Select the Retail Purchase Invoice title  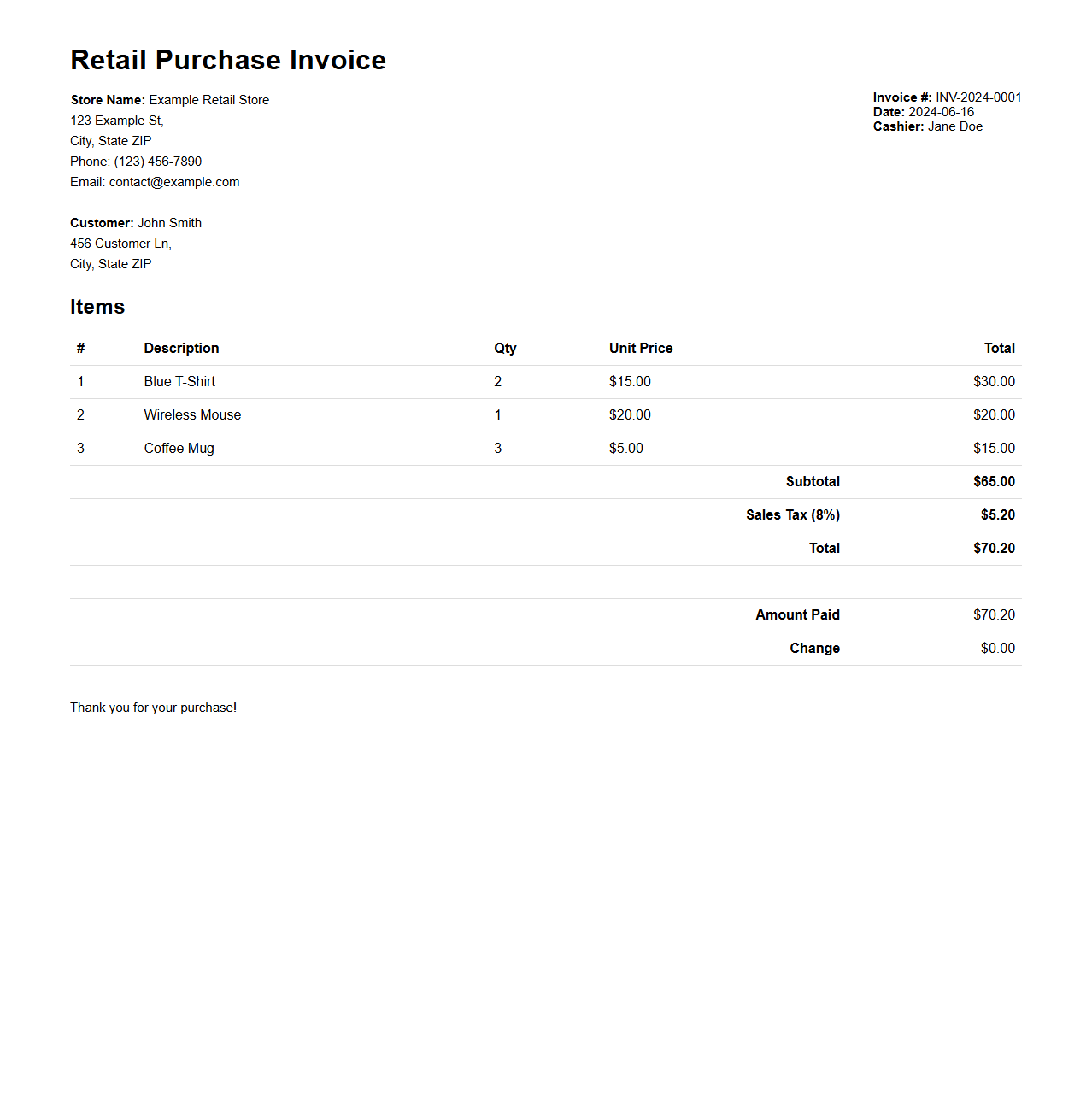[x=227, y=60]
